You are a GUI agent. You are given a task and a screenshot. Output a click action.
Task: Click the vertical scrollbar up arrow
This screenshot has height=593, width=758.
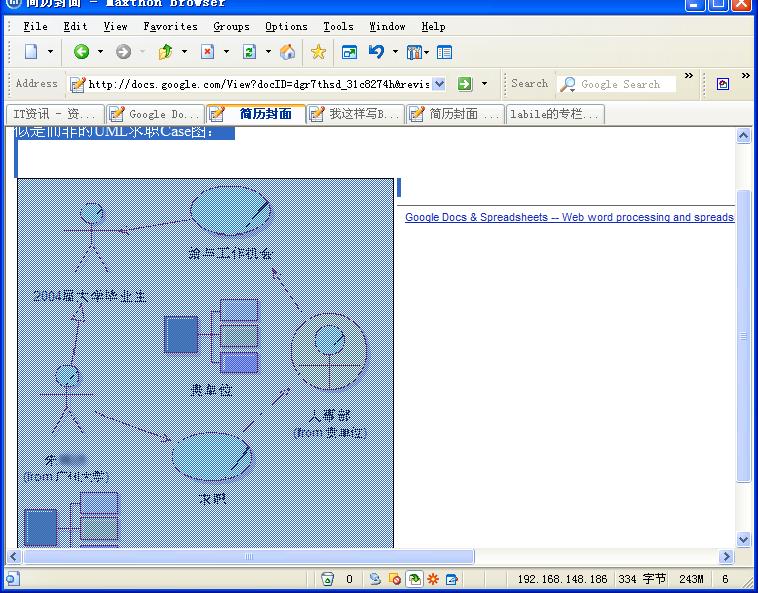pyautogui.click(x=743, y=136)
